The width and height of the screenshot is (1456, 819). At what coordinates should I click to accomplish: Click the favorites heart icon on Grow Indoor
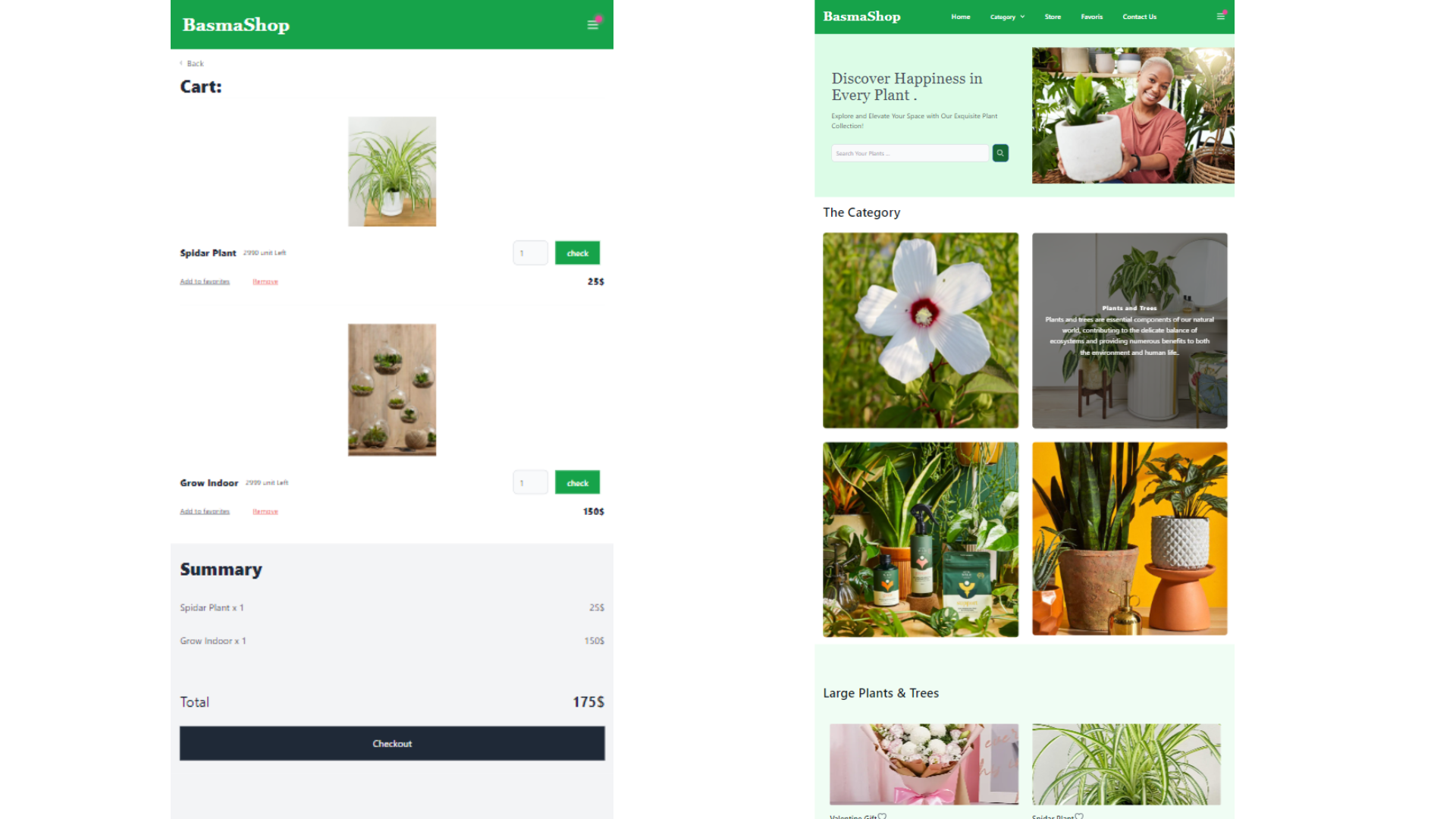(204, 511)
